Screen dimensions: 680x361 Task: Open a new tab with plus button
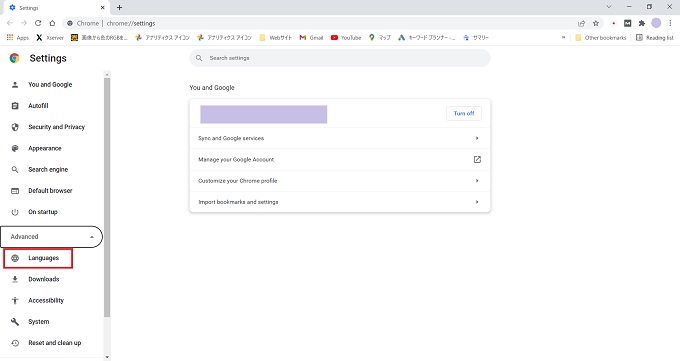pyautogui.click(x=120, y=7)
